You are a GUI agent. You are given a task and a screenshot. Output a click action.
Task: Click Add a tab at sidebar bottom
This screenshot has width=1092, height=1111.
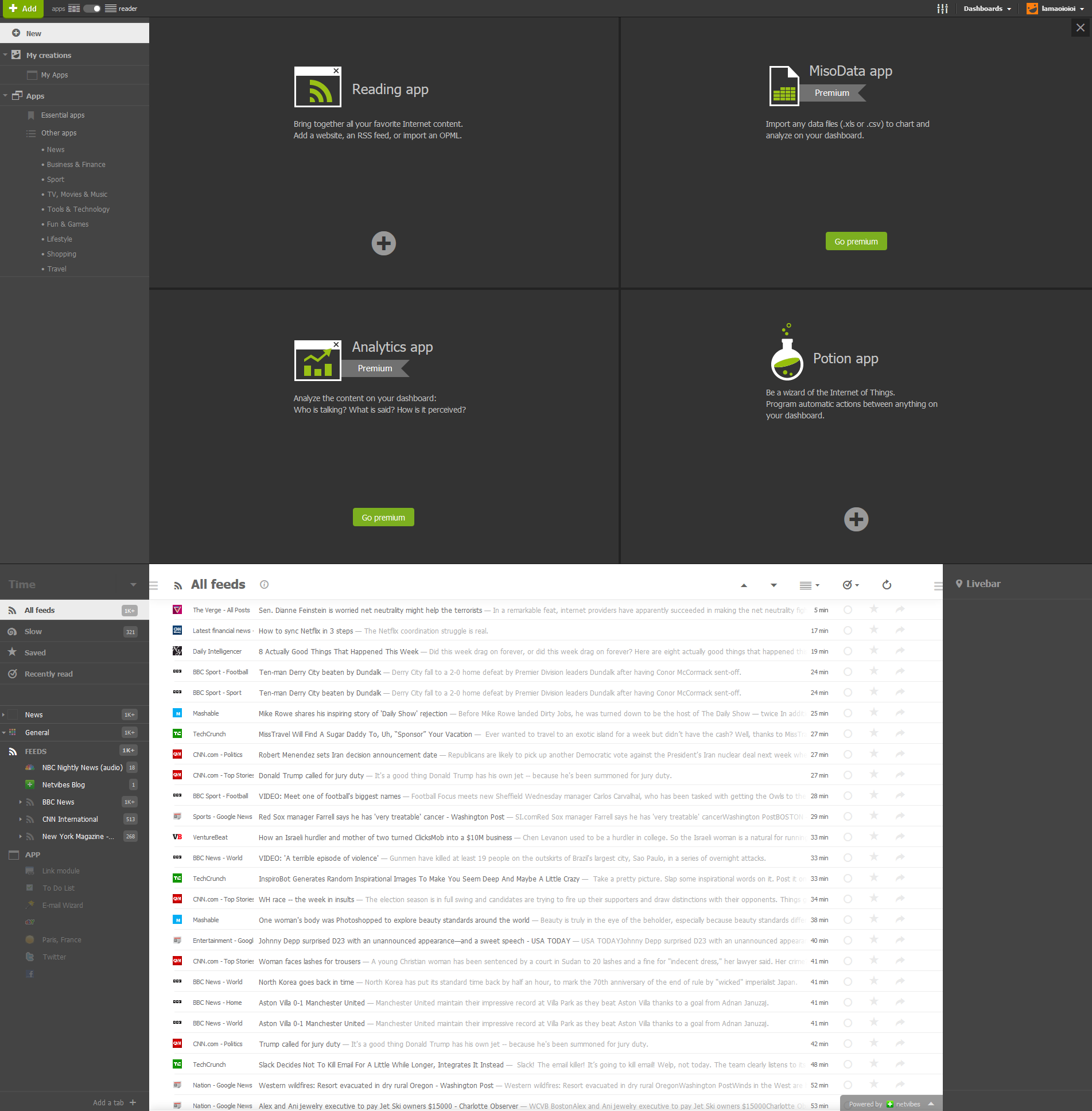pos(114,1102)
